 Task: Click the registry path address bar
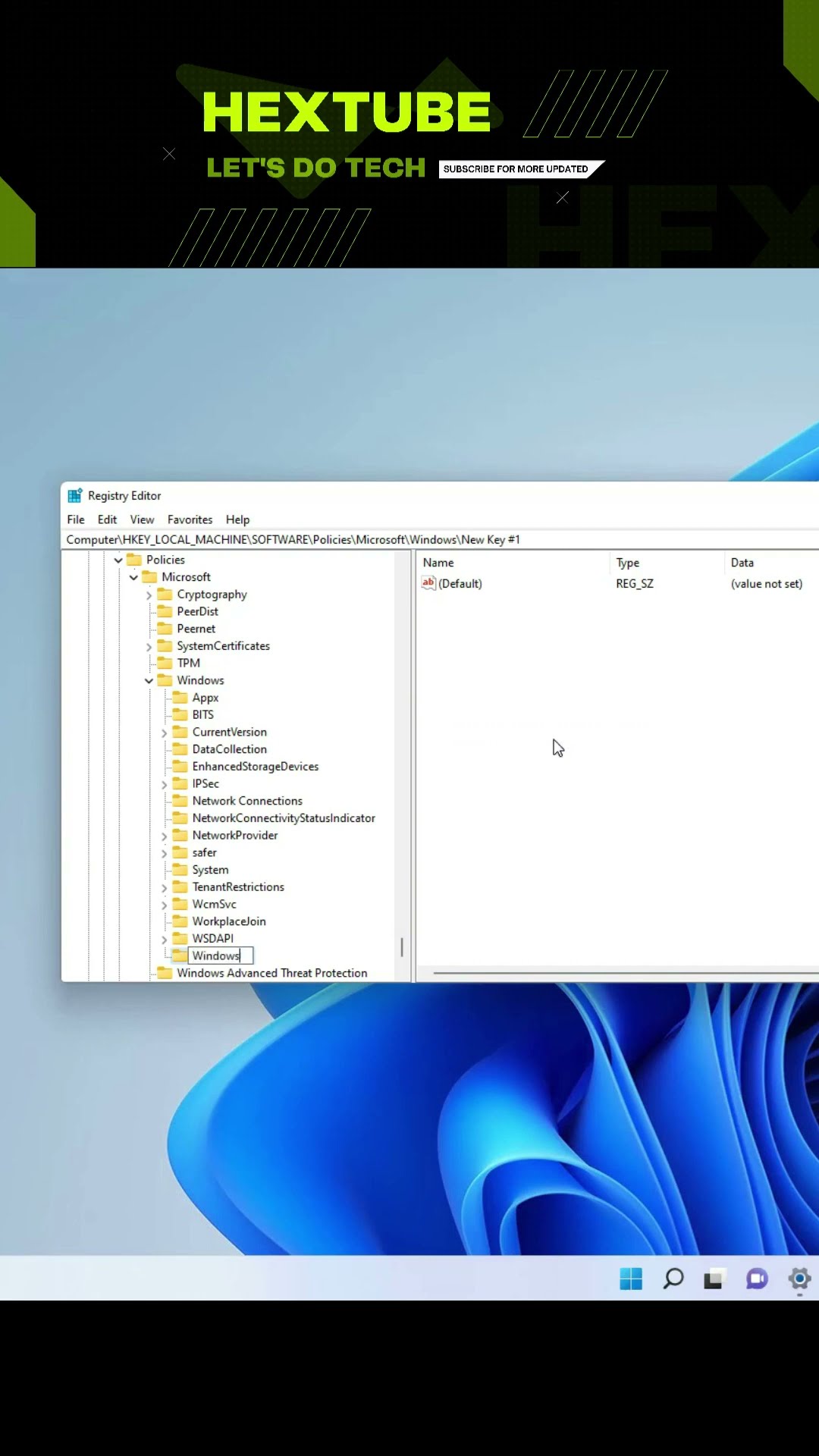coord(440,539)
